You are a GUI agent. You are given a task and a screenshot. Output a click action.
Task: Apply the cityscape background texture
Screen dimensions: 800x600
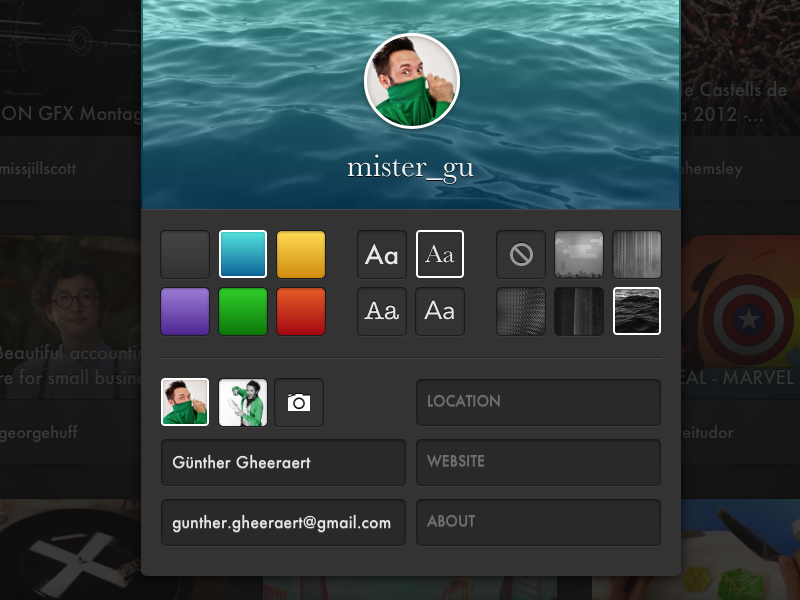coord(579,254)
